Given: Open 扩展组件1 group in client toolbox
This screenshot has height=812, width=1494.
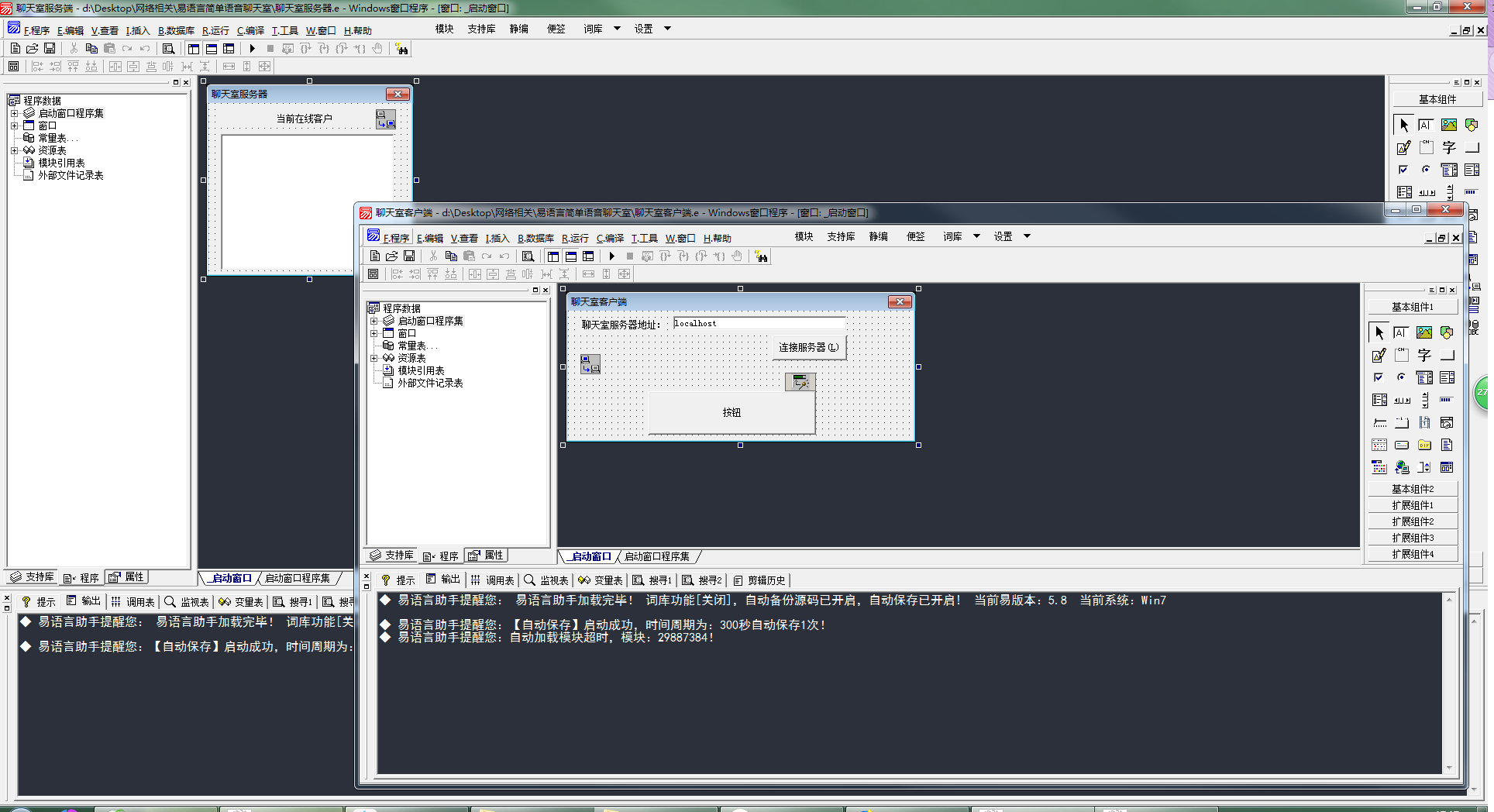Looking at the screenshot, I should pyautogui.click(x=1413, y=505).
